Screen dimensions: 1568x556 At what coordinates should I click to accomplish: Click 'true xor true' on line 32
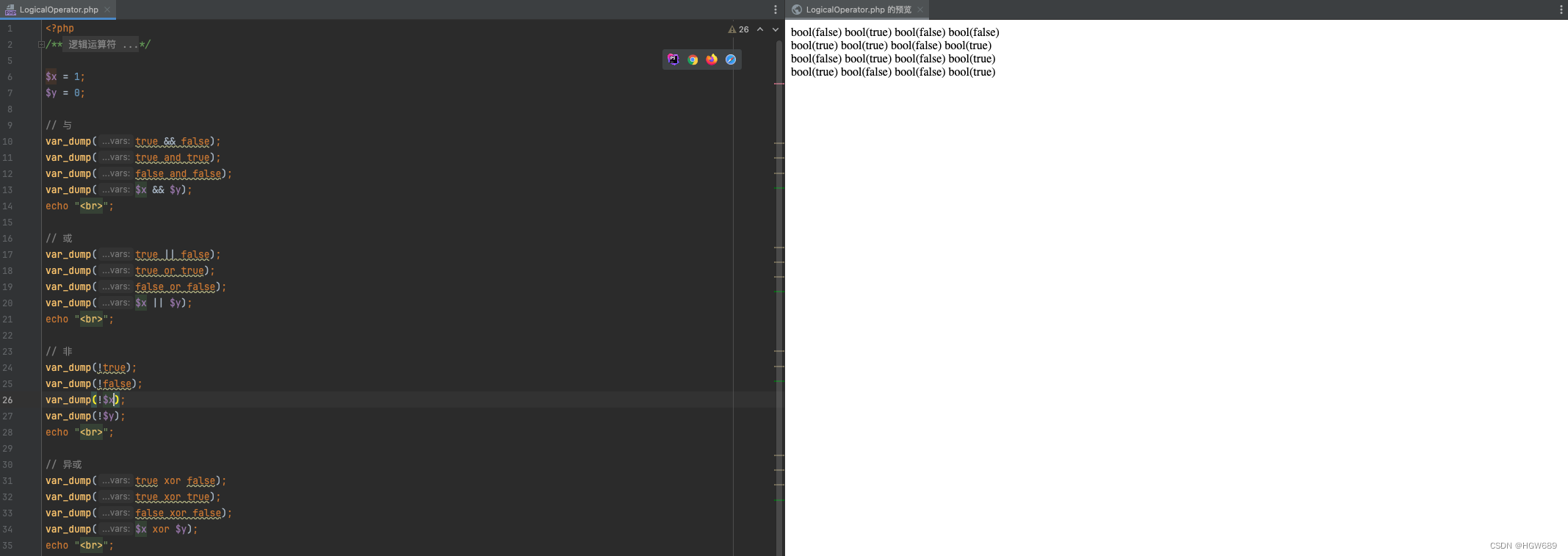point(173,497)
